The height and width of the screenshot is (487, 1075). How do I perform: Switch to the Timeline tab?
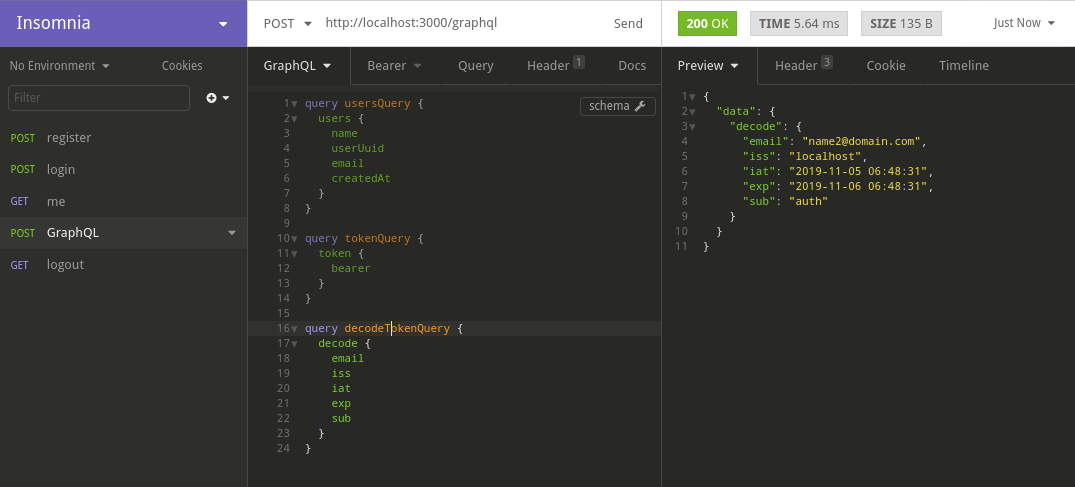(964, 66)
